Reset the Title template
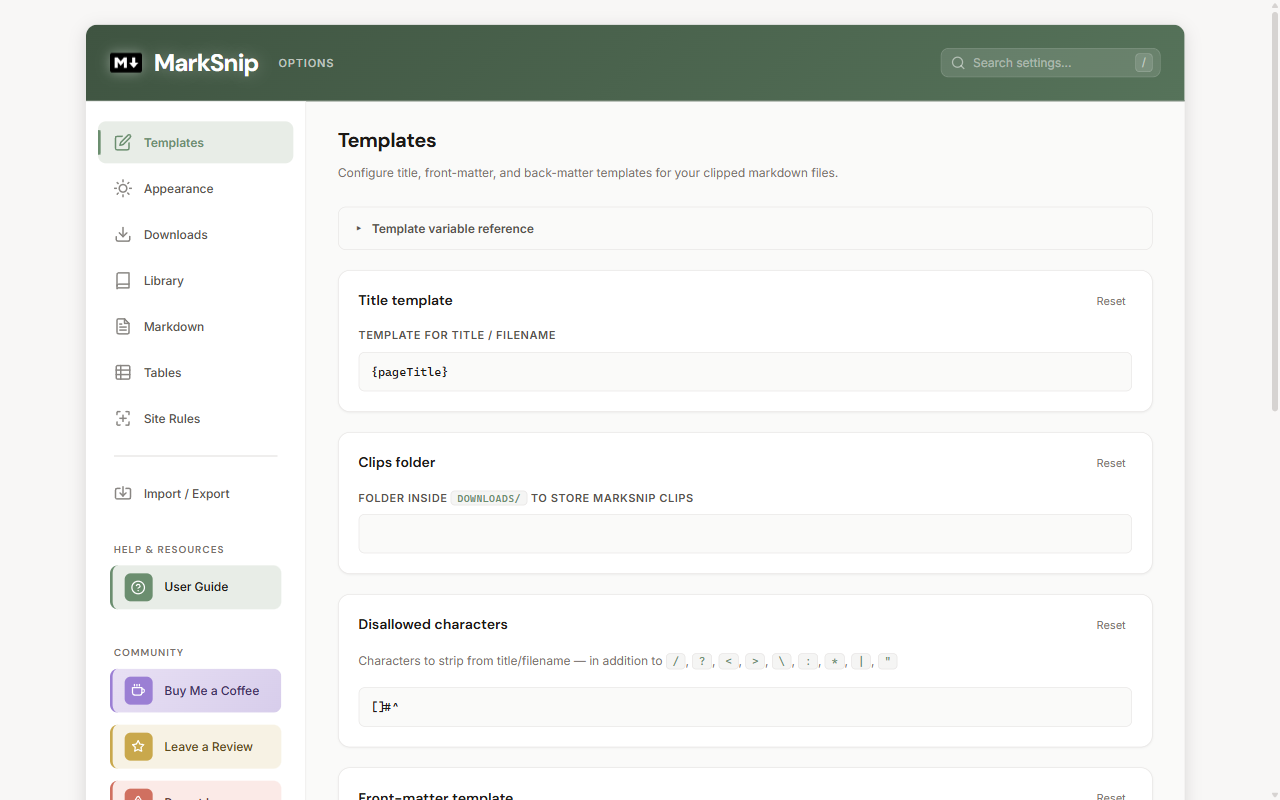 tap(1111, 301)
